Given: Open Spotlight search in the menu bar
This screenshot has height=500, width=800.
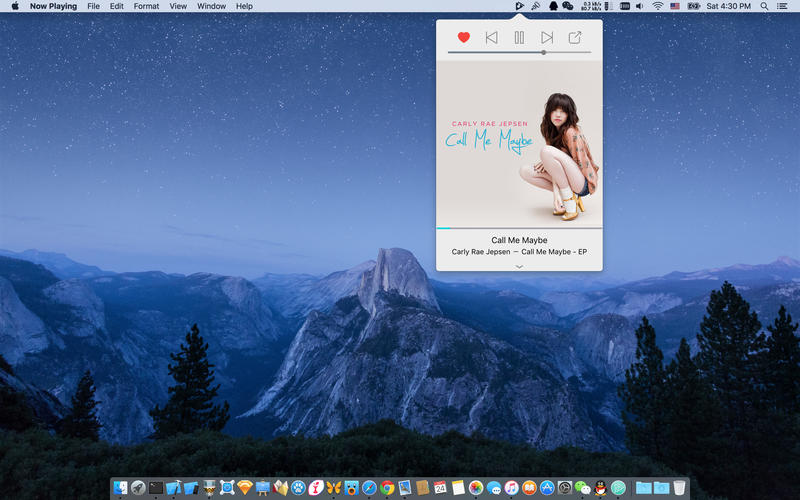Looking at the screenshot, I should [x=764, y=6].
